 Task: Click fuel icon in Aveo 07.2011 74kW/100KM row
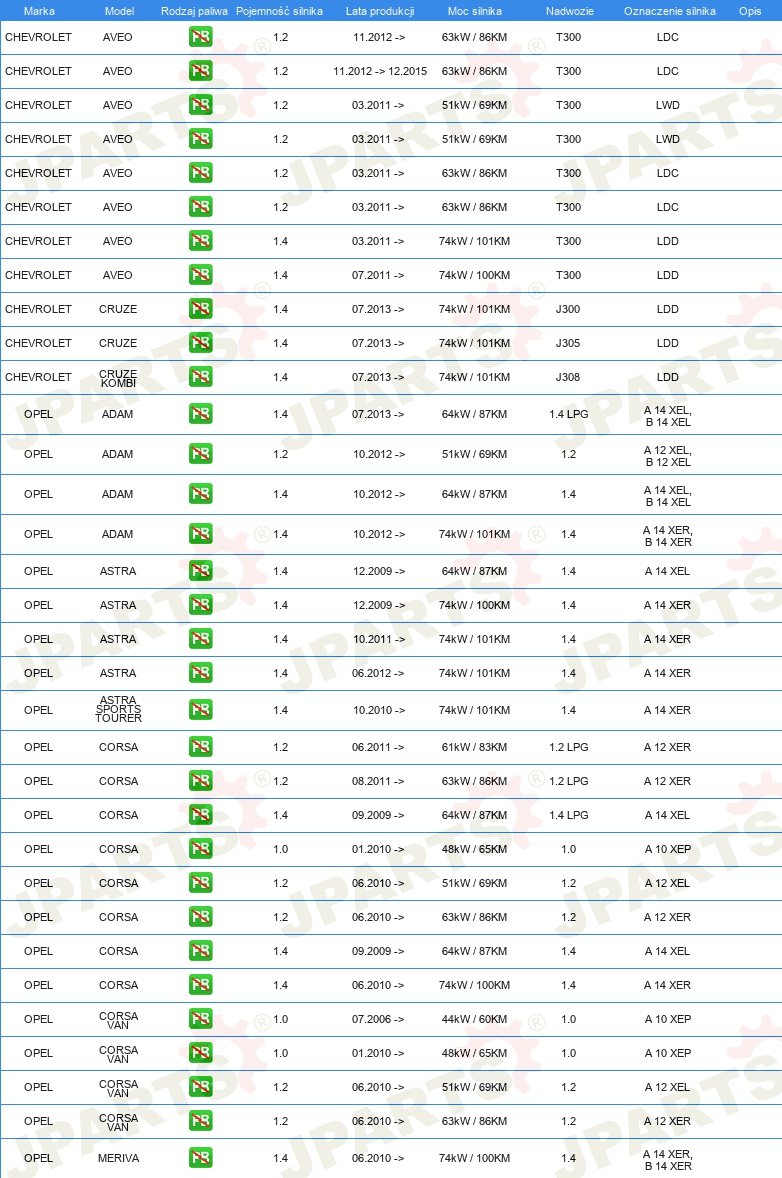[201, 275]
